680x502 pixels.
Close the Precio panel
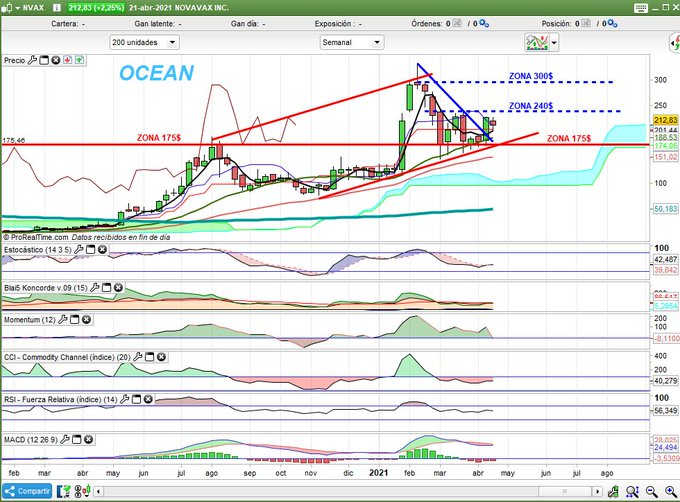(56, 60)
